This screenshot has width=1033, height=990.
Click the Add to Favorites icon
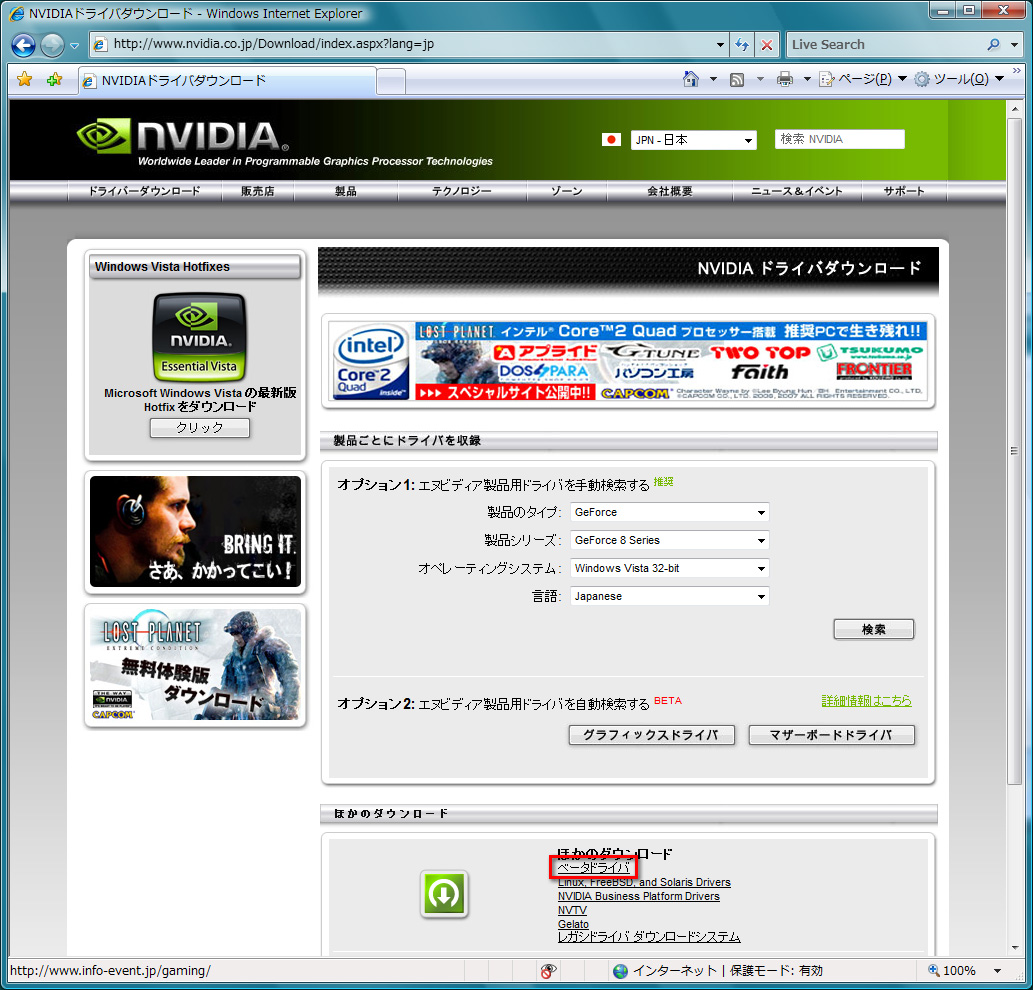54,80
